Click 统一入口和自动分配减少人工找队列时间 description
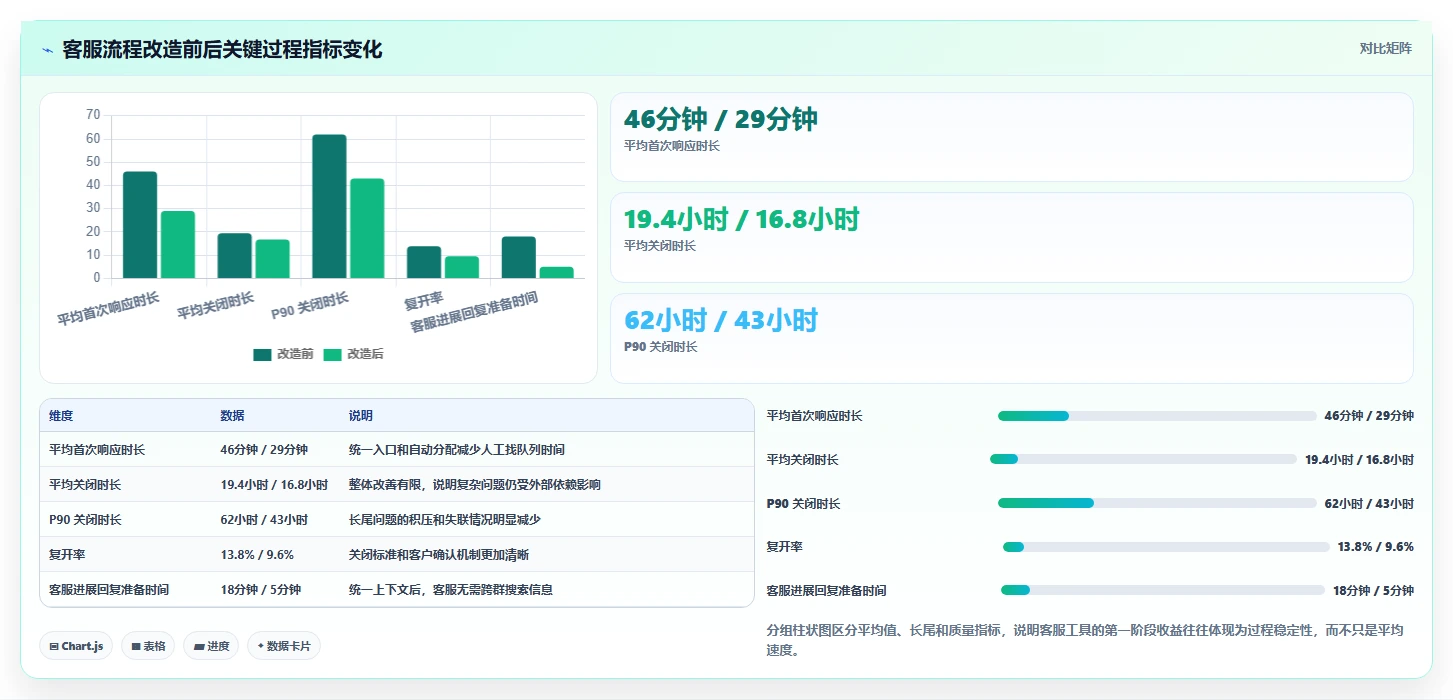This screenshot has height=700, width=1453. point(457,450)
